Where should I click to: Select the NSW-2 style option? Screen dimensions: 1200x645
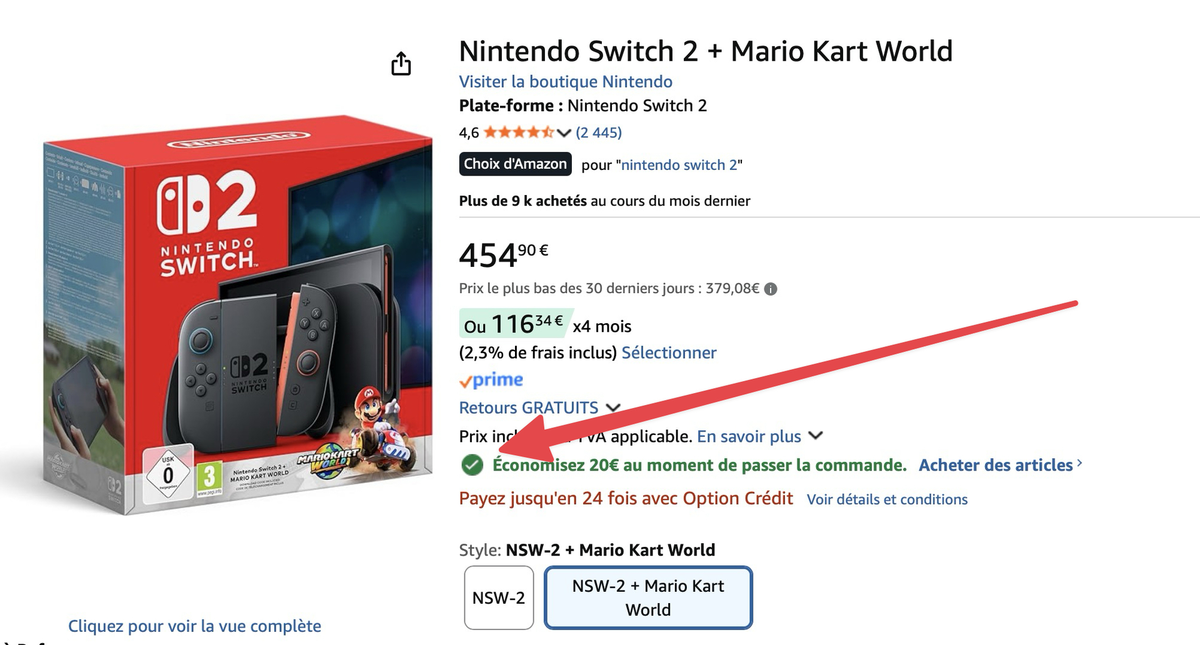(498, 597)
